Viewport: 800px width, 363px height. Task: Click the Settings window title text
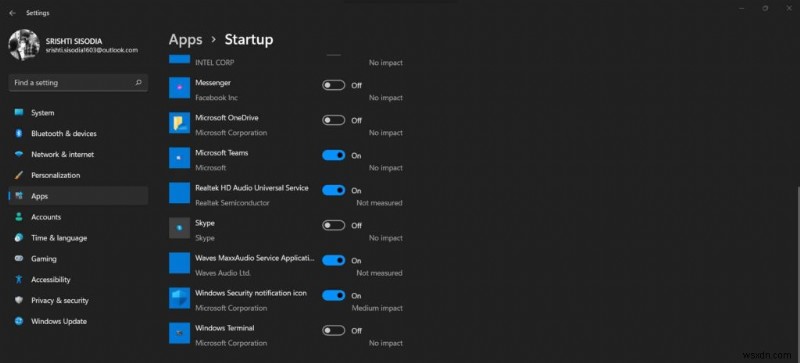(38, 13)
